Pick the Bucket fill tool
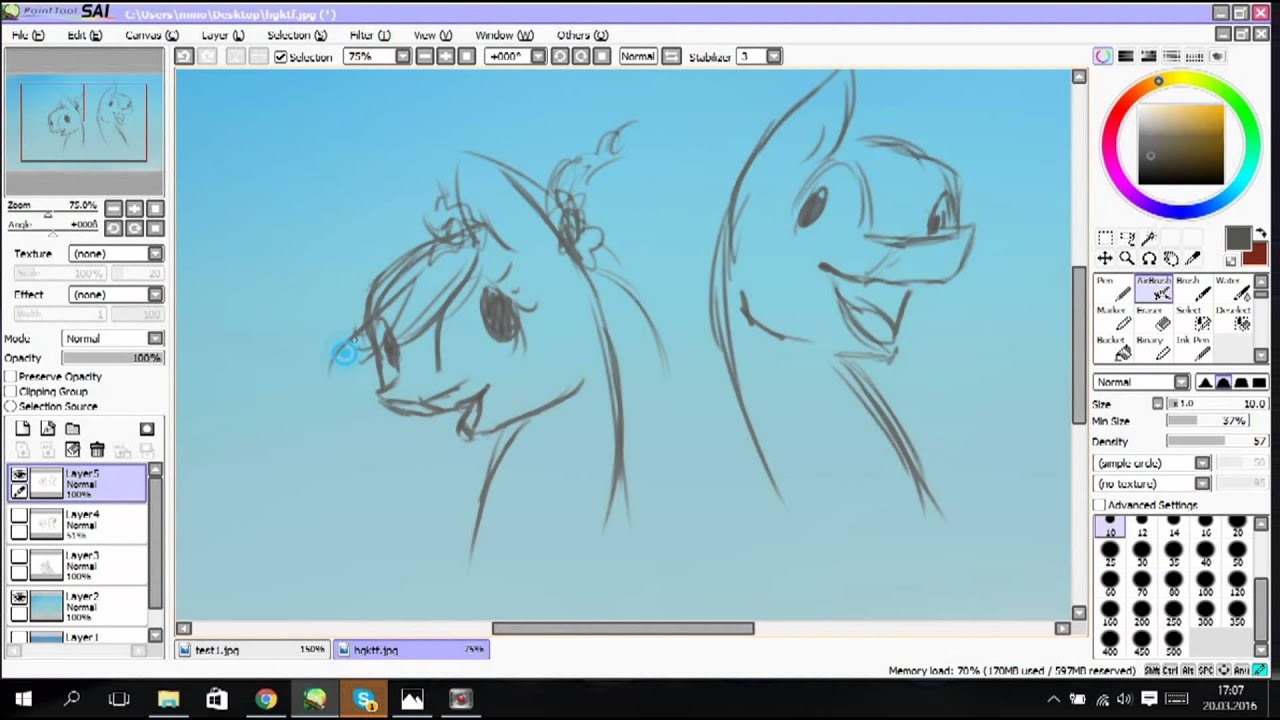The width and height of the screenshot is (1280, 720). pyautogui.click(x=1113, y=349)
